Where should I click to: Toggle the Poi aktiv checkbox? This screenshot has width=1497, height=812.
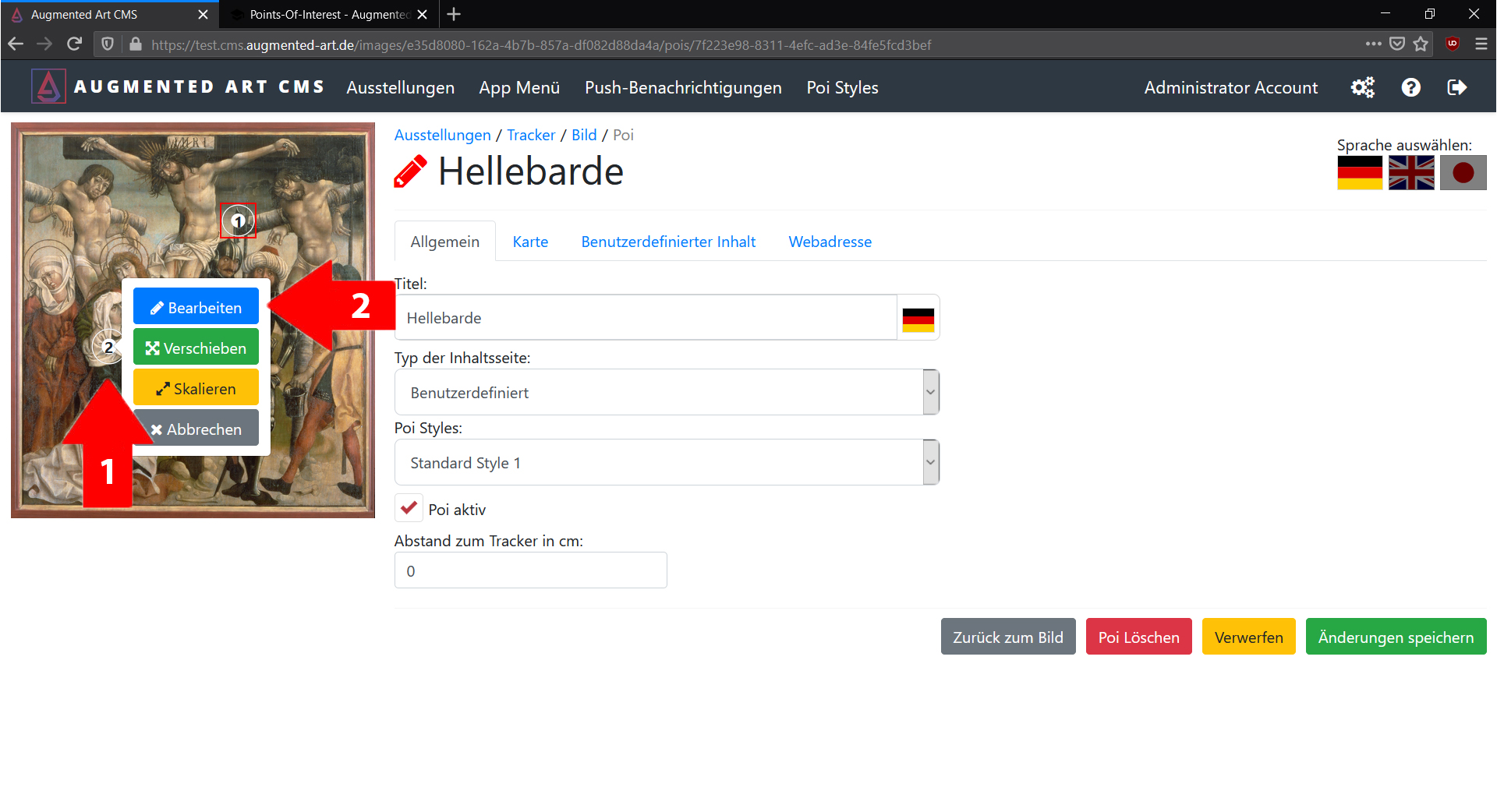pos(409,508)
